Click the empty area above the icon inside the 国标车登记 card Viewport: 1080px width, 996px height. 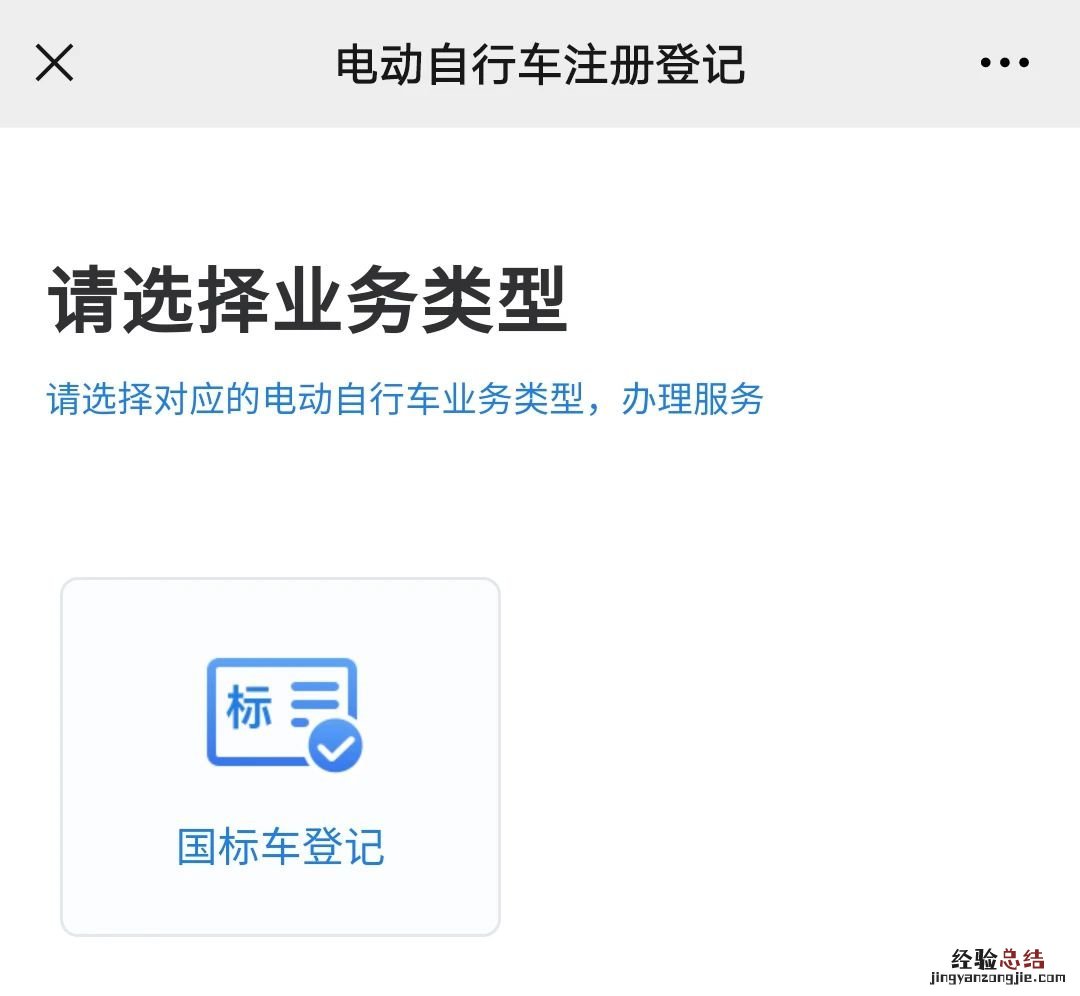pos(280,617)
